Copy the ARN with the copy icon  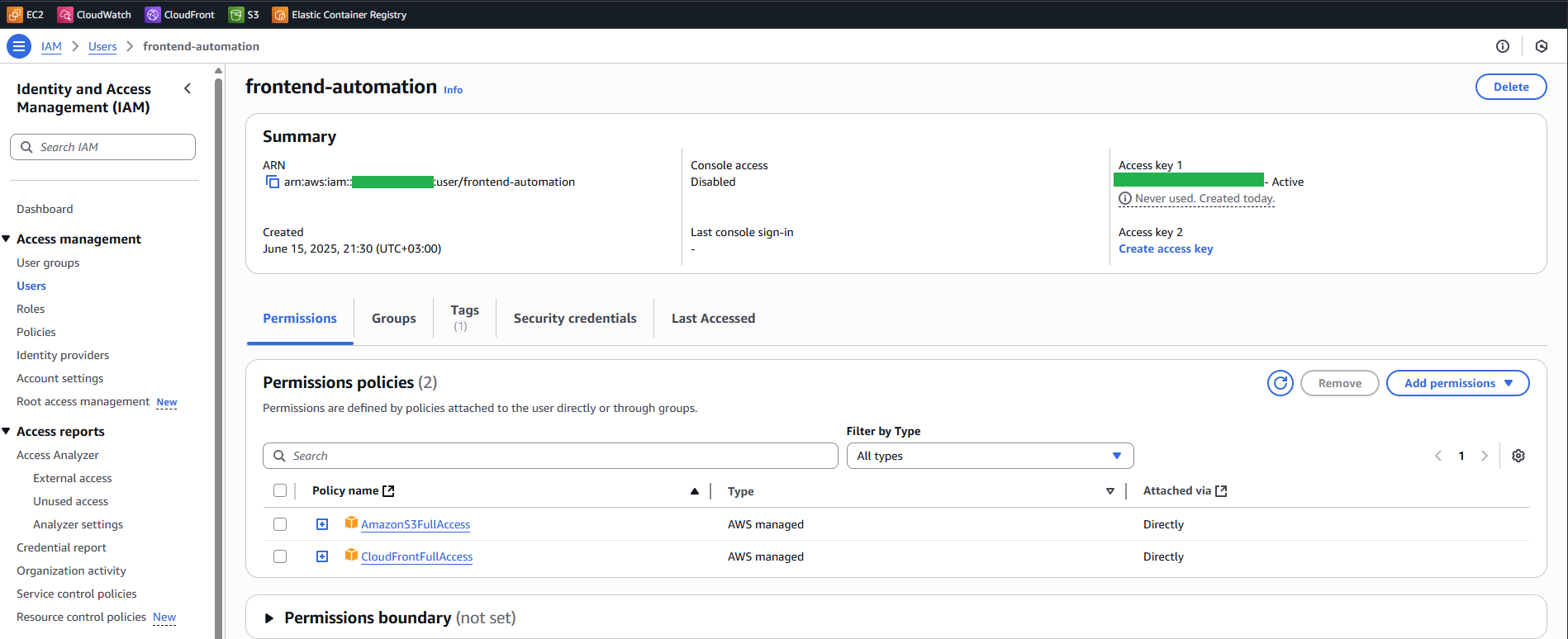(x=272, y=182)
